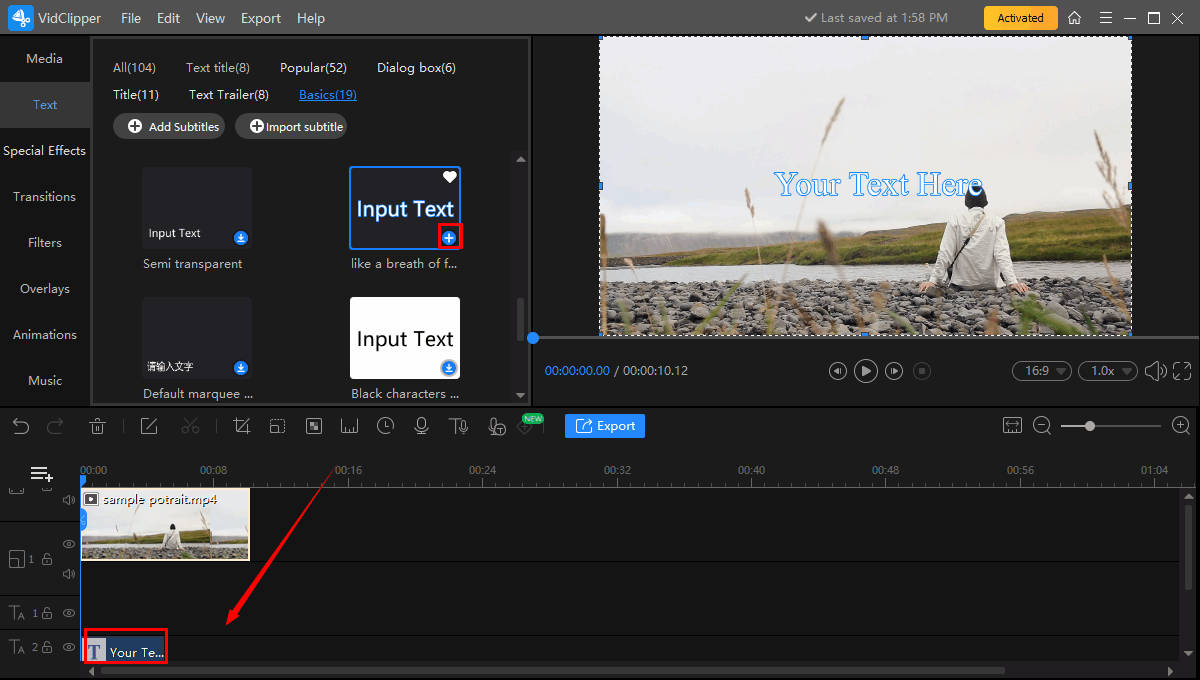The image size is (1200, 680).
Task: Switch to the Transitions tab in sidebar
Action: [x=44, y=197]
